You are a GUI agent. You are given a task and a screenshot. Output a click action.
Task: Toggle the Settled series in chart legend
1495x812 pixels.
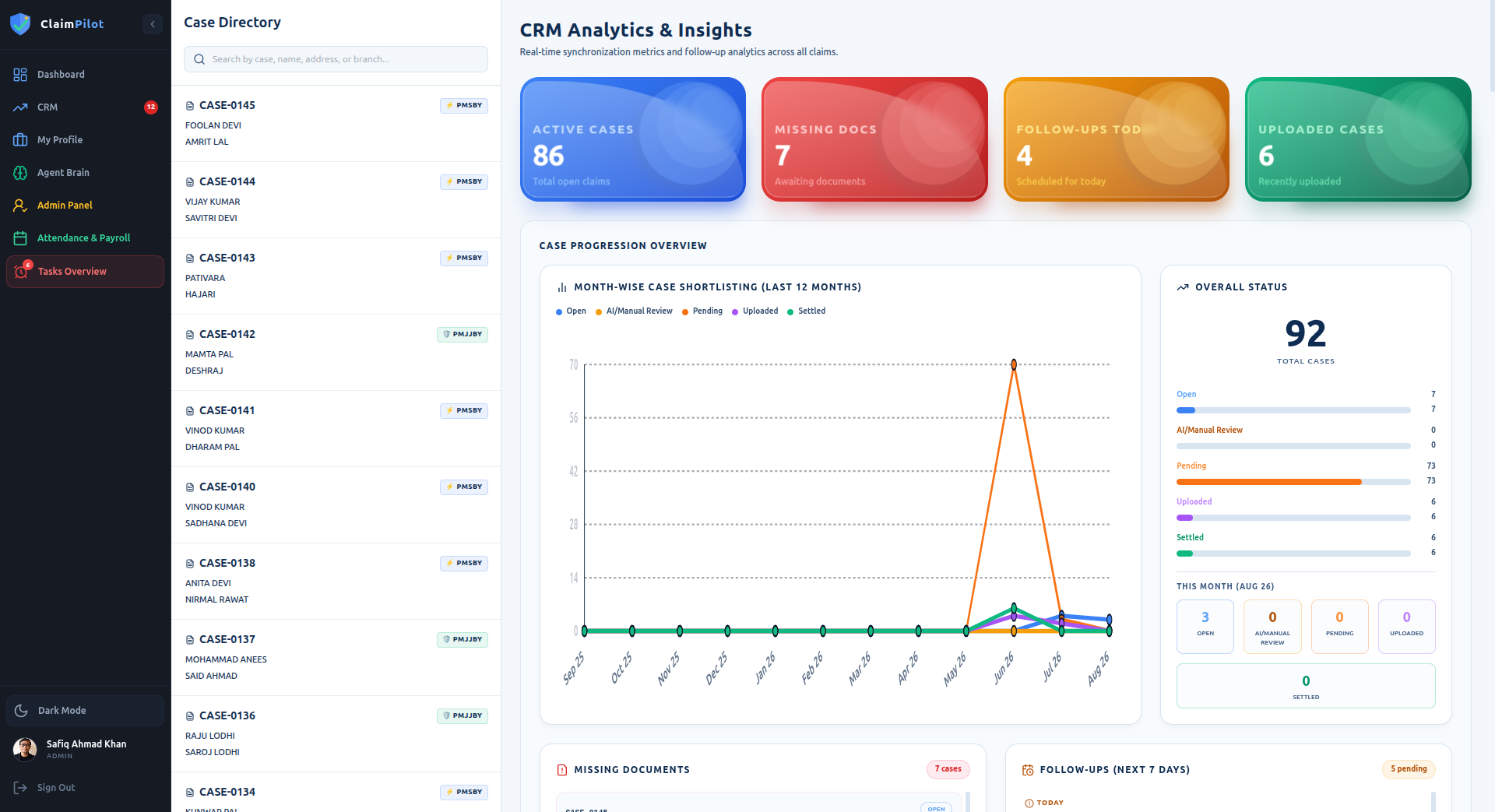[807, 311]
